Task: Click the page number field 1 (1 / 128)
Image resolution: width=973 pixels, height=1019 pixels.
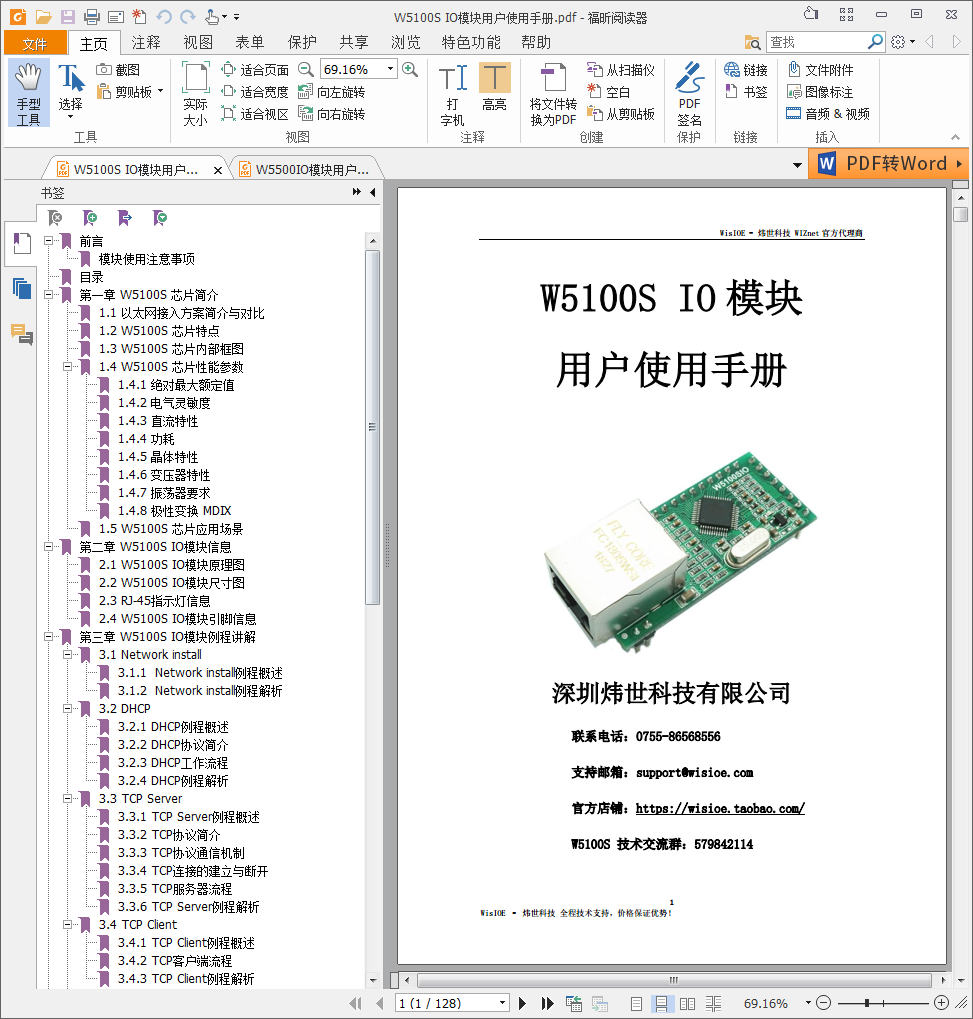Action: tap(447, 1003)
